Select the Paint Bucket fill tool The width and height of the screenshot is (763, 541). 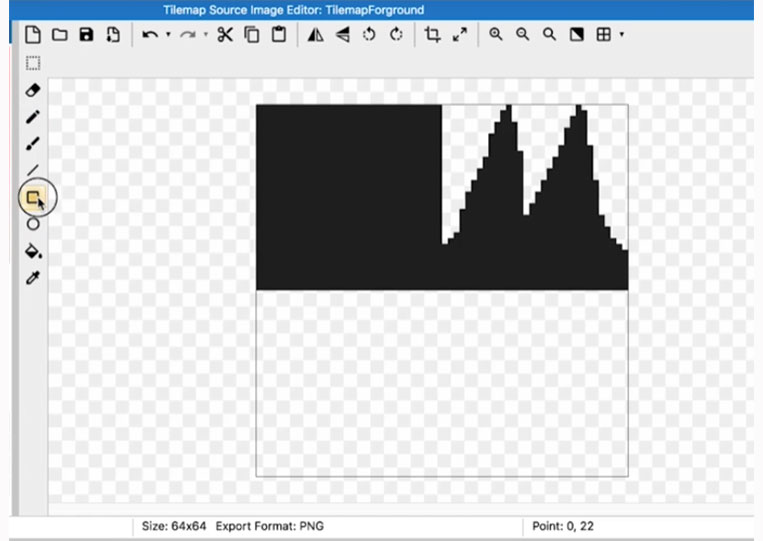pos(33,251)
